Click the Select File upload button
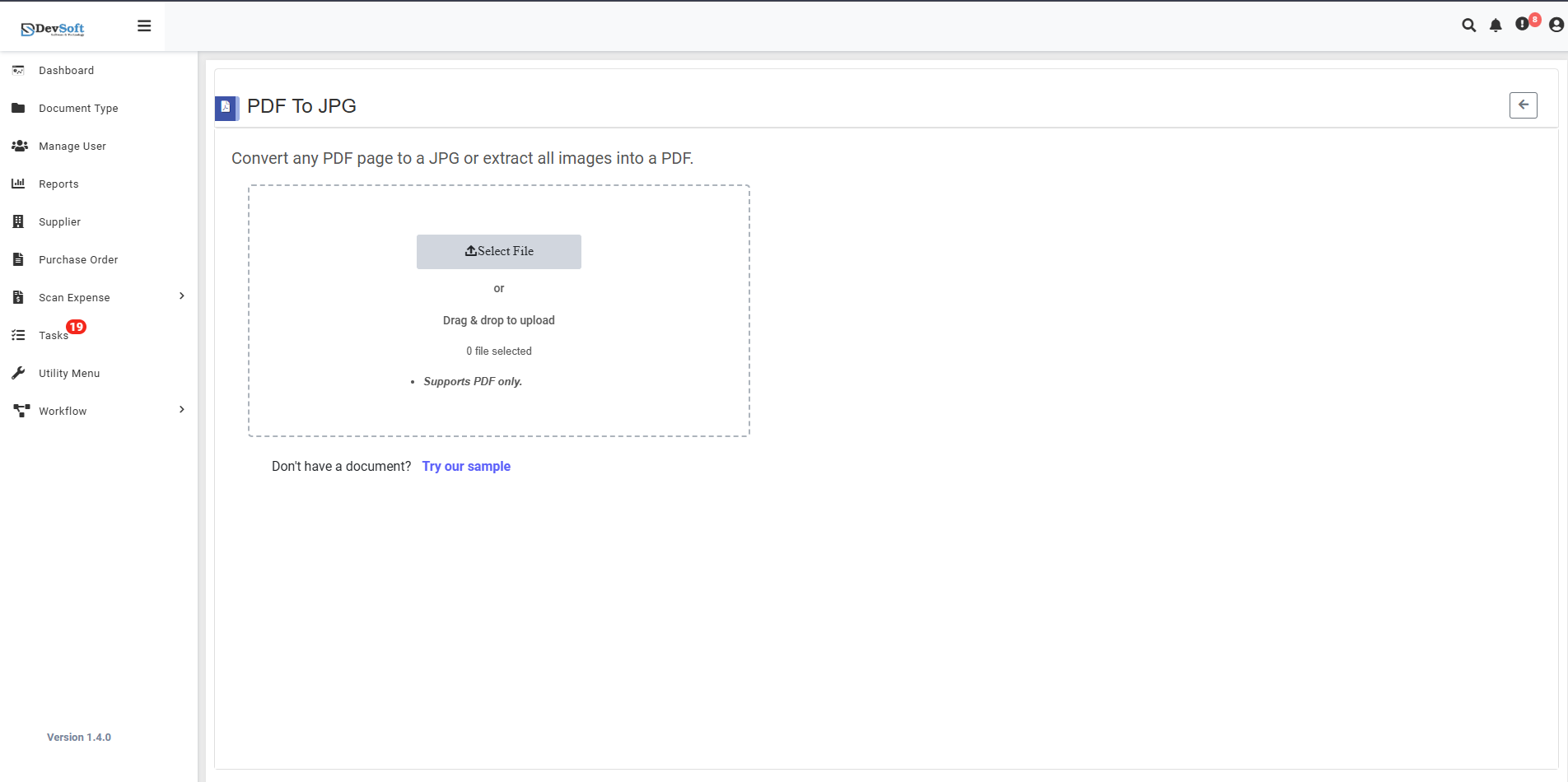 (498, 251)
